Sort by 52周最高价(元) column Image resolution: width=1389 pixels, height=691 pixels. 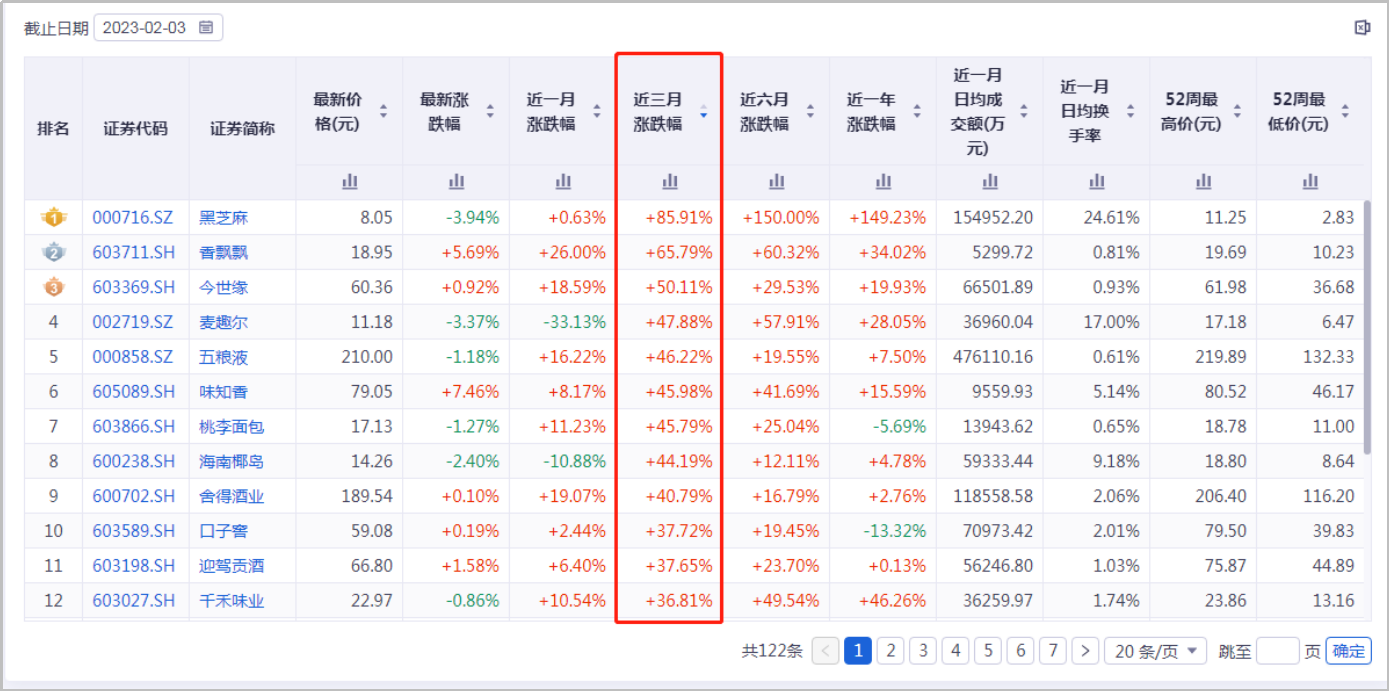click(x=1237, y=111)
